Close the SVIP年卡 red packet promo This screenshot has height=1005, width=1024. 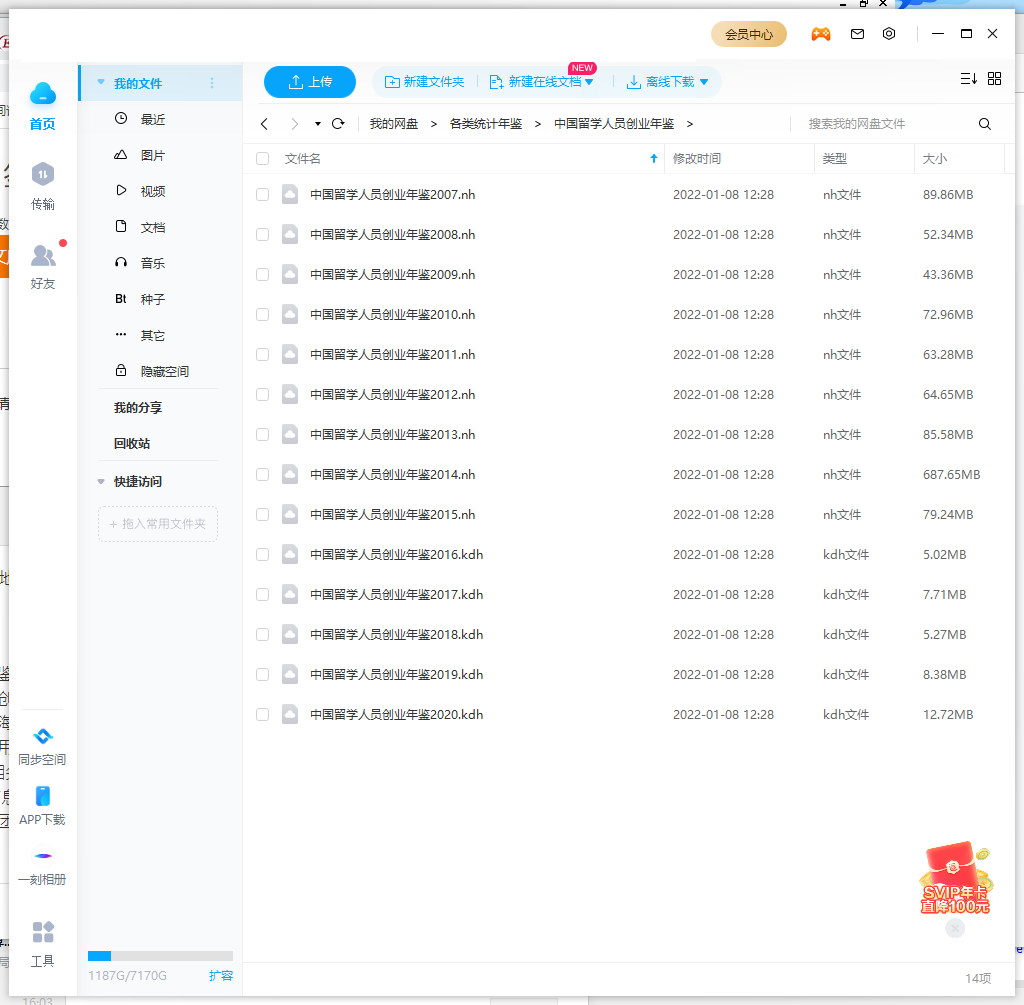(955, 928)
